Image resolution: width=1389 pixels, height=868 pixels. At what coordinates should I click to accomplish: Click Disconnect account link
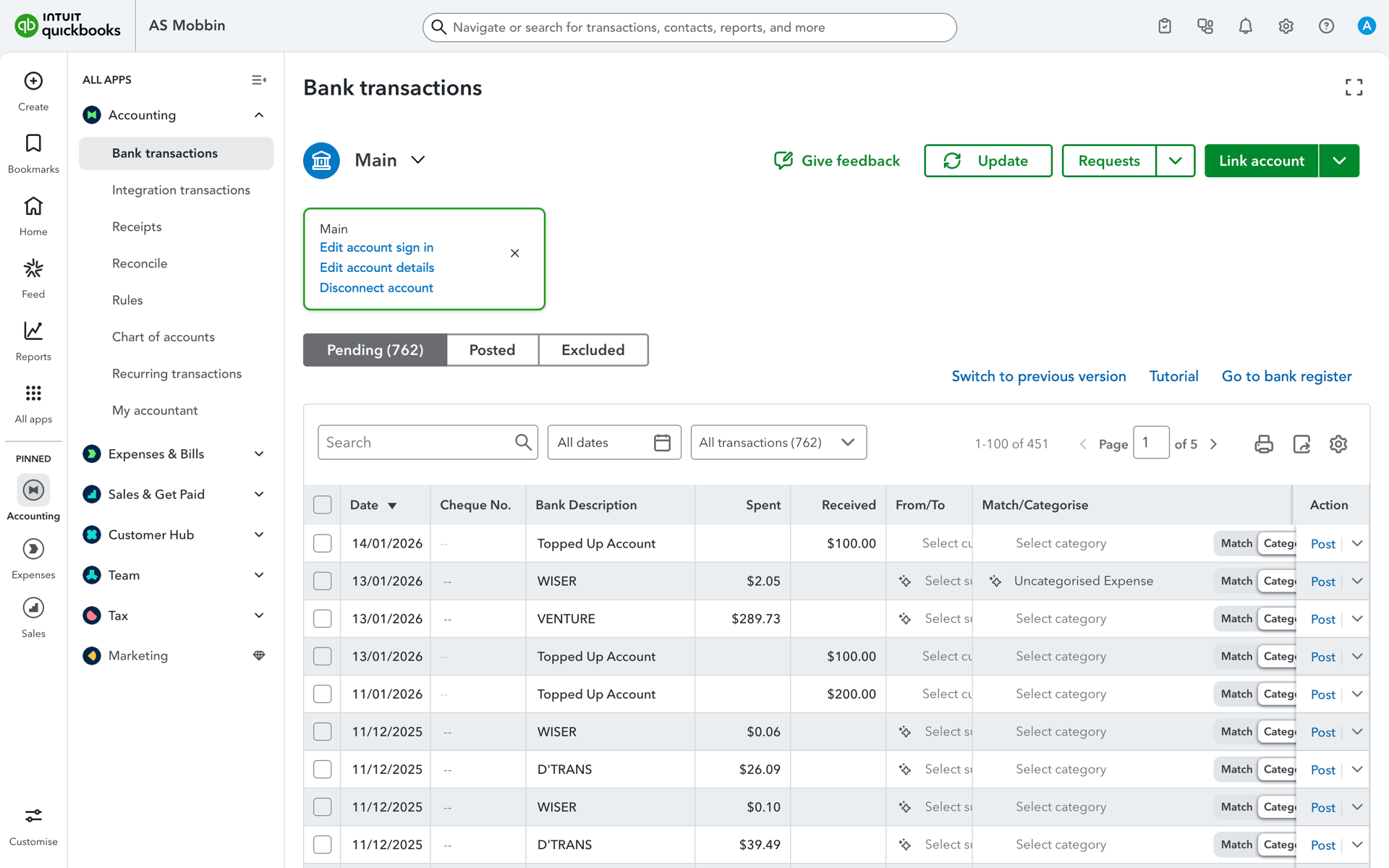pos(376,288)
